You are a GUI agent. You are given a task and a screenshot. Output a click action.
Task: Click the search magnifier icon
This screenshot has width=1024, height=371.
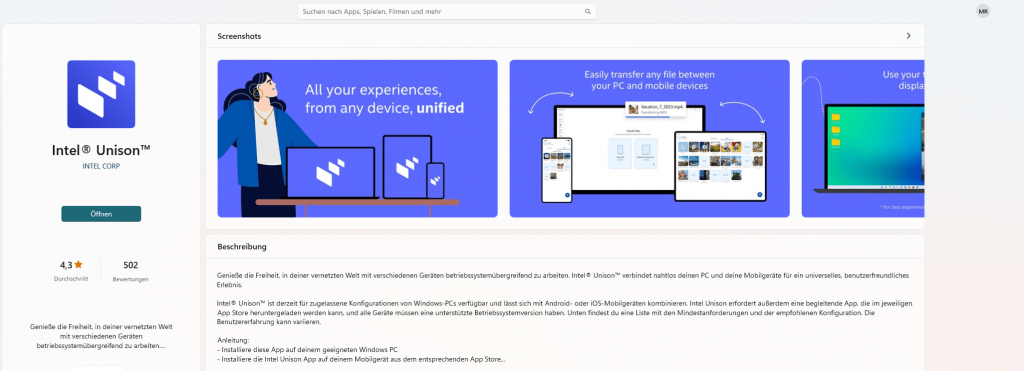pos(587,11)
